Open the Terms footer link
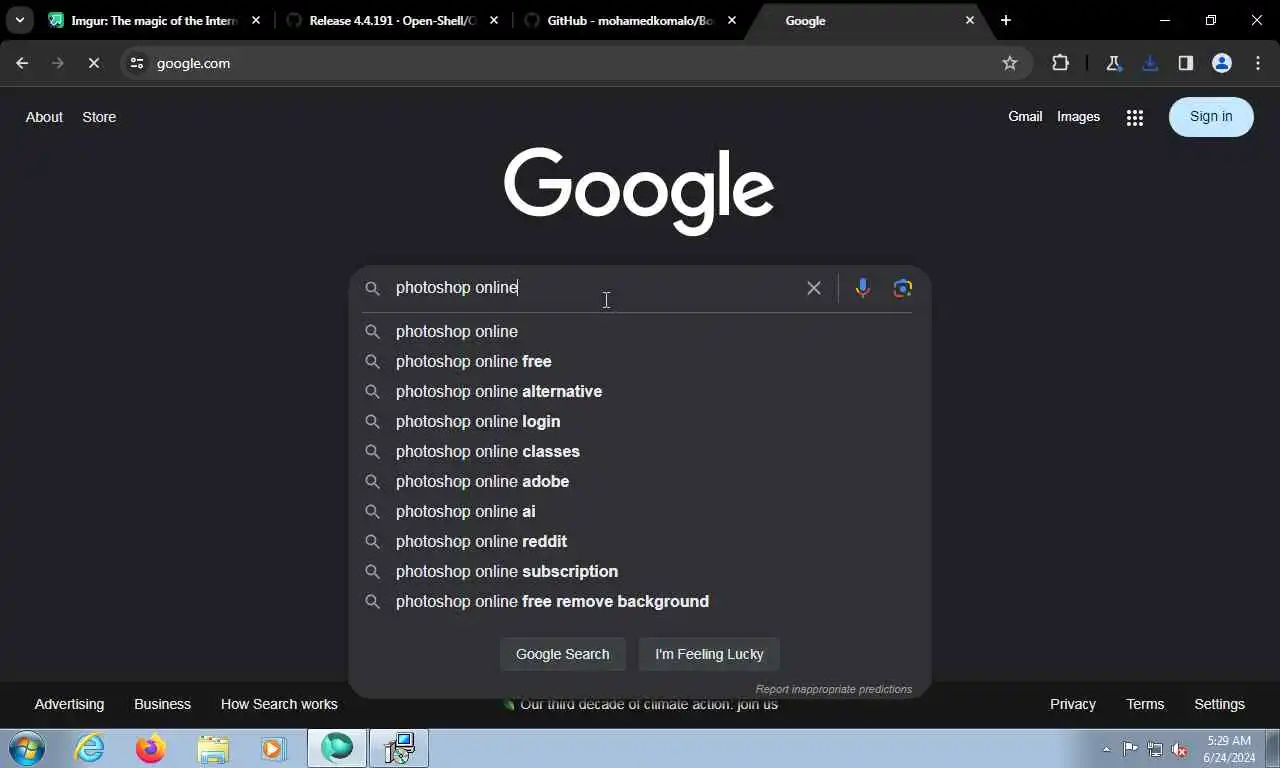1280x768 pixels. point(1145,704)
